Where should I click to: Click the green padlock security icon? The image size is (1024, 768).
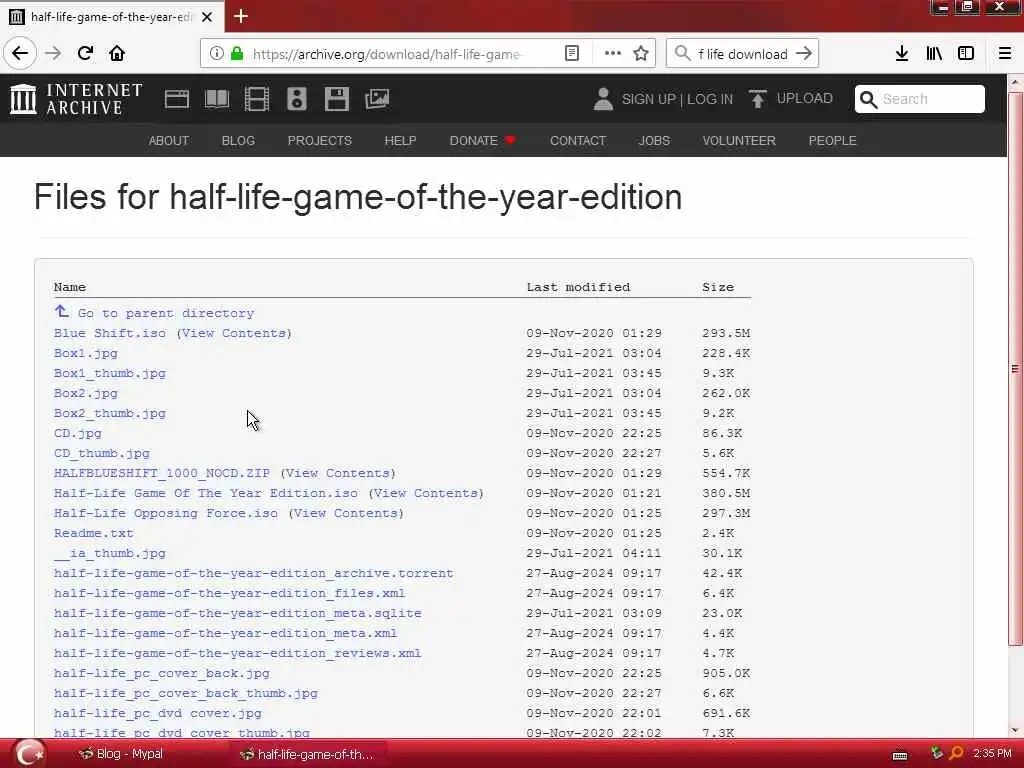click(237, 54)
